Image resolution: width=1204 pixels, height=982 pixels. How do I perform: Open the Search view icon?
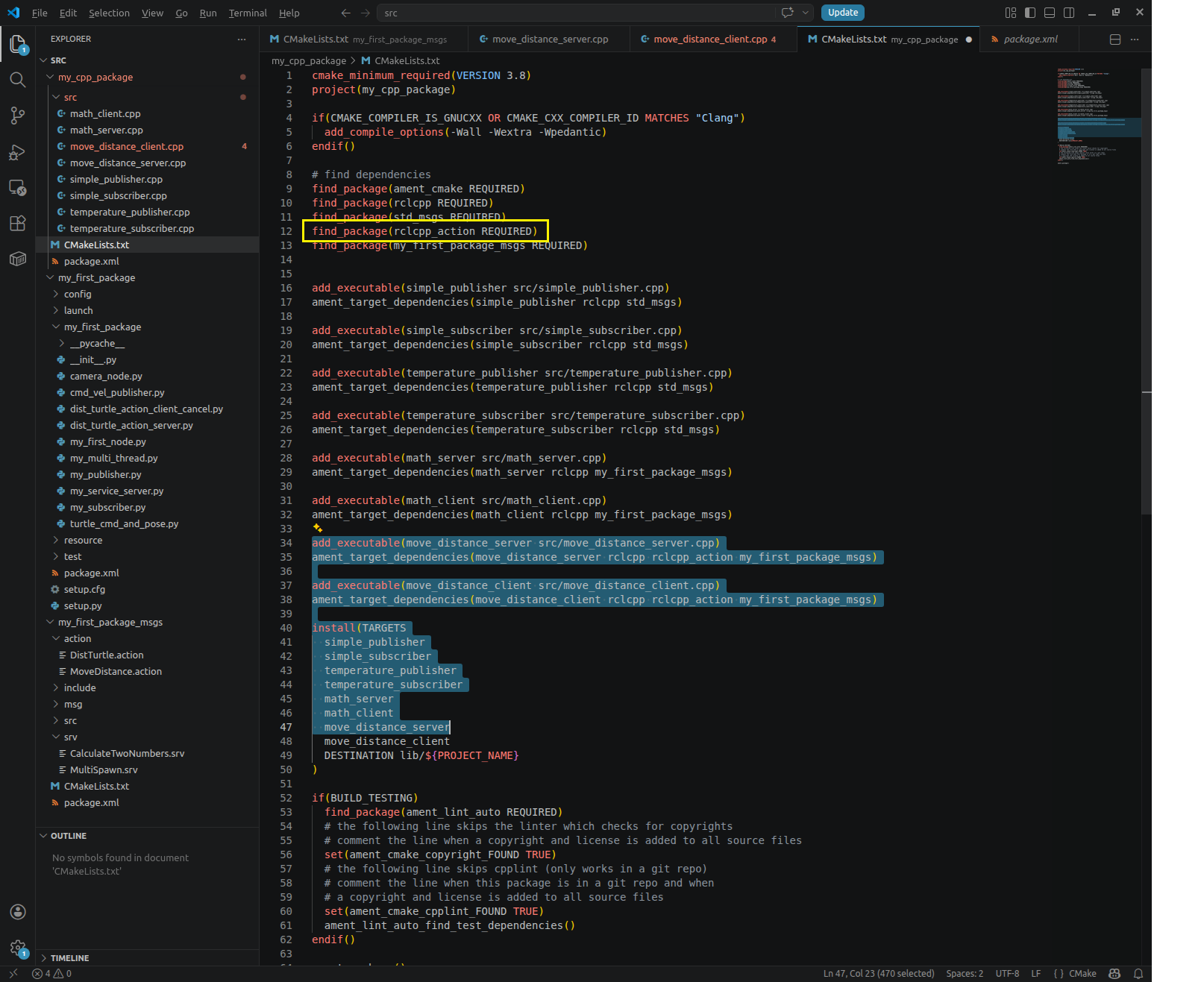(18, 80)
